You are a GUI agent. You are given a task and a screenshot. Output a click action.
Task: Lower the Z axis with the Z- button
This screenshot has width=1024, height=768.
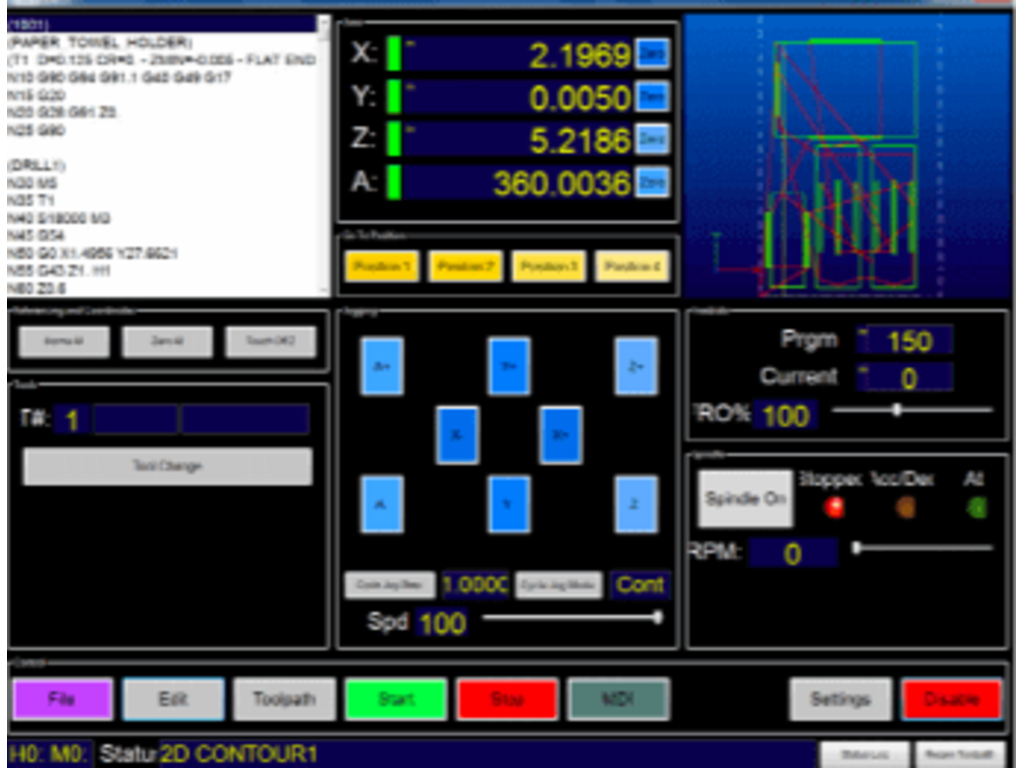point(636,504)
